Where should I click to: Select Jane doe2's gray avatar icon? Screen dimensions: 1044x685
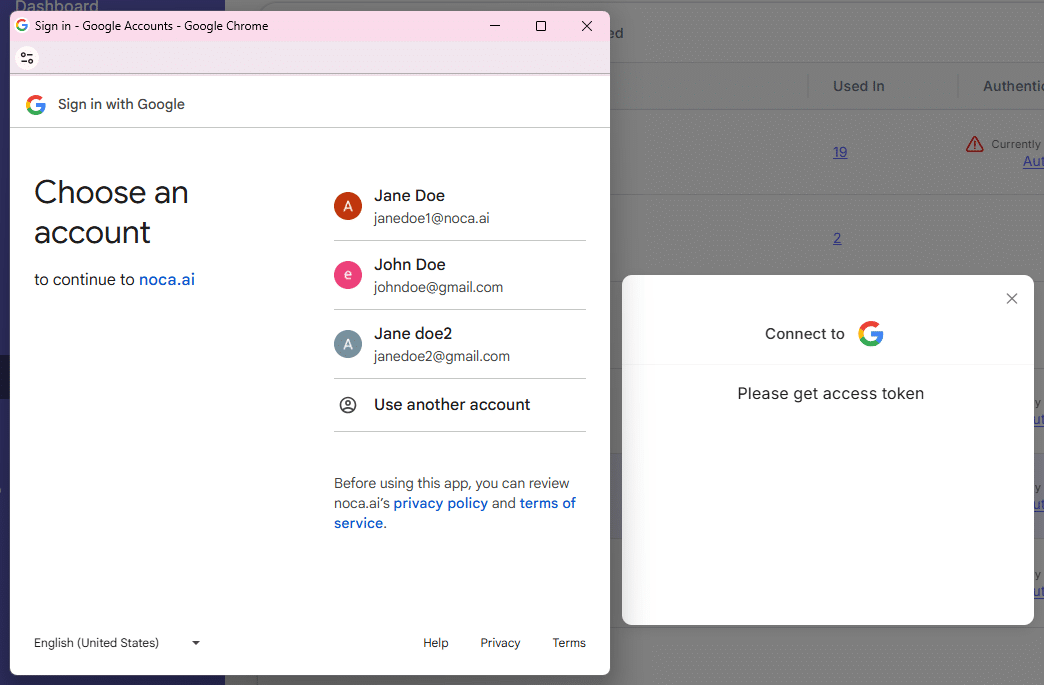(348, 344)
